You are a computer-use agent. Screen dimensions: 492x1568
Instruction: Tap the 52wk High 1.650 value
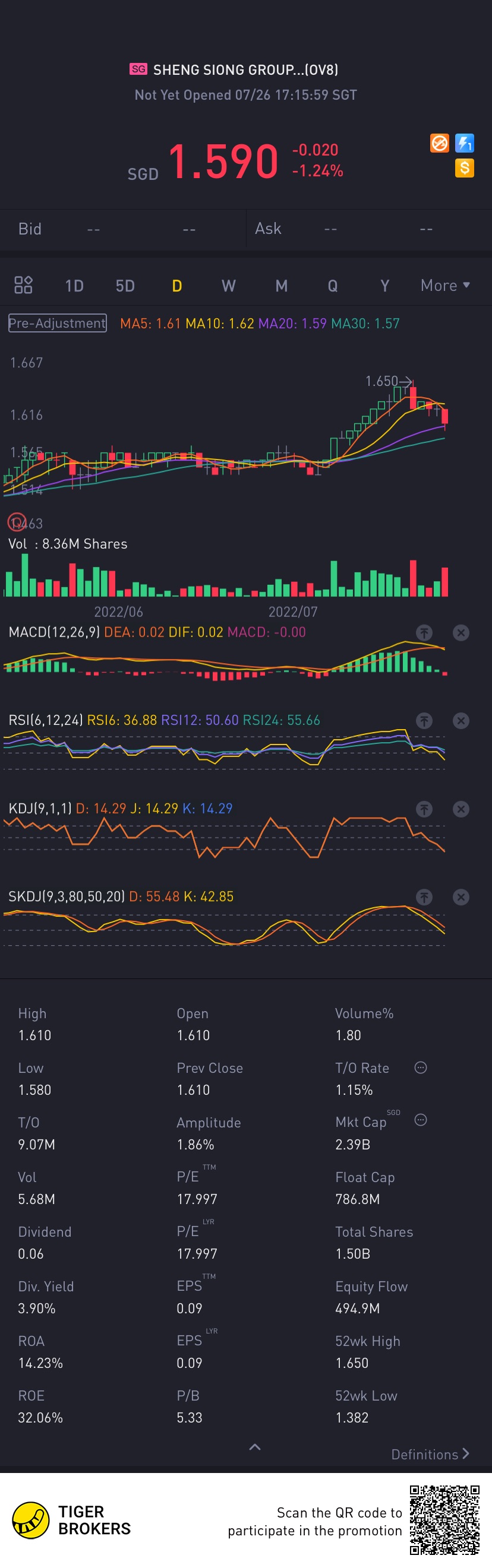pyautogui.click(x=352, y=1363)
